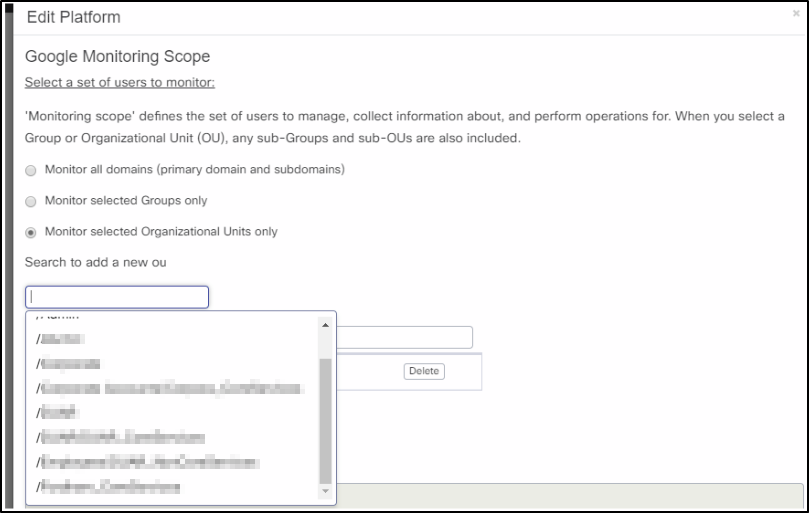This screenshot has width=809, height=513.
Task: Click the 'Edit Platform' dialog title
Action: pos(74,17)
